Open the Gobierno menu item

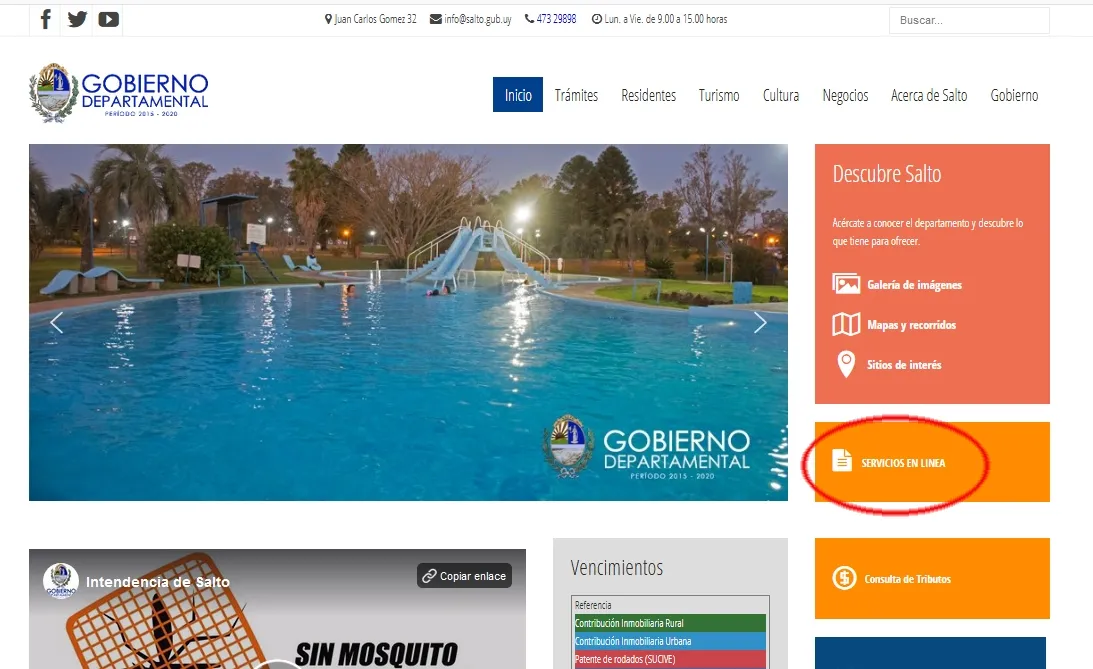click(x=1014, y=95)
